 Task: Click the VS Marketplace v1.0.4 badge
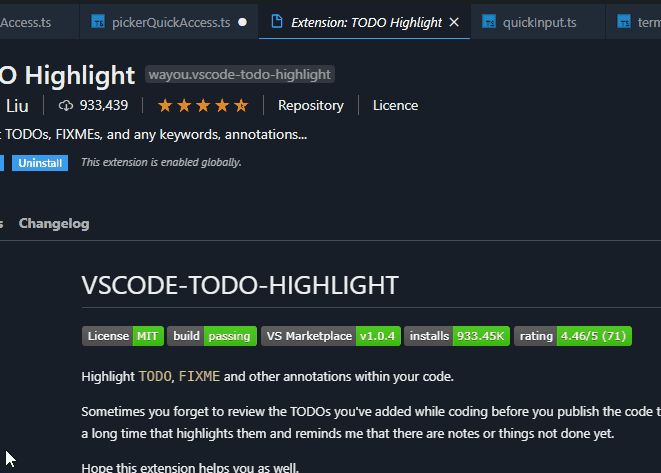click(x=331, y=336)
